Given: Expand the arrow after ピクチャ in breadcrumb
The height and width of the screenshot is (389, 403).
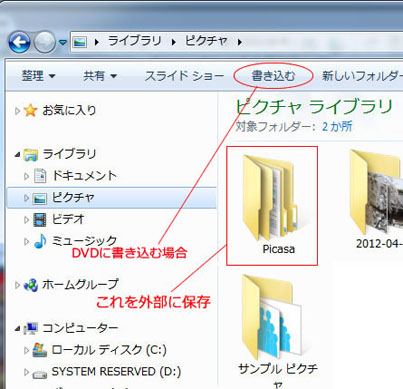Looking at the screenshot, I should coord(239,42).
